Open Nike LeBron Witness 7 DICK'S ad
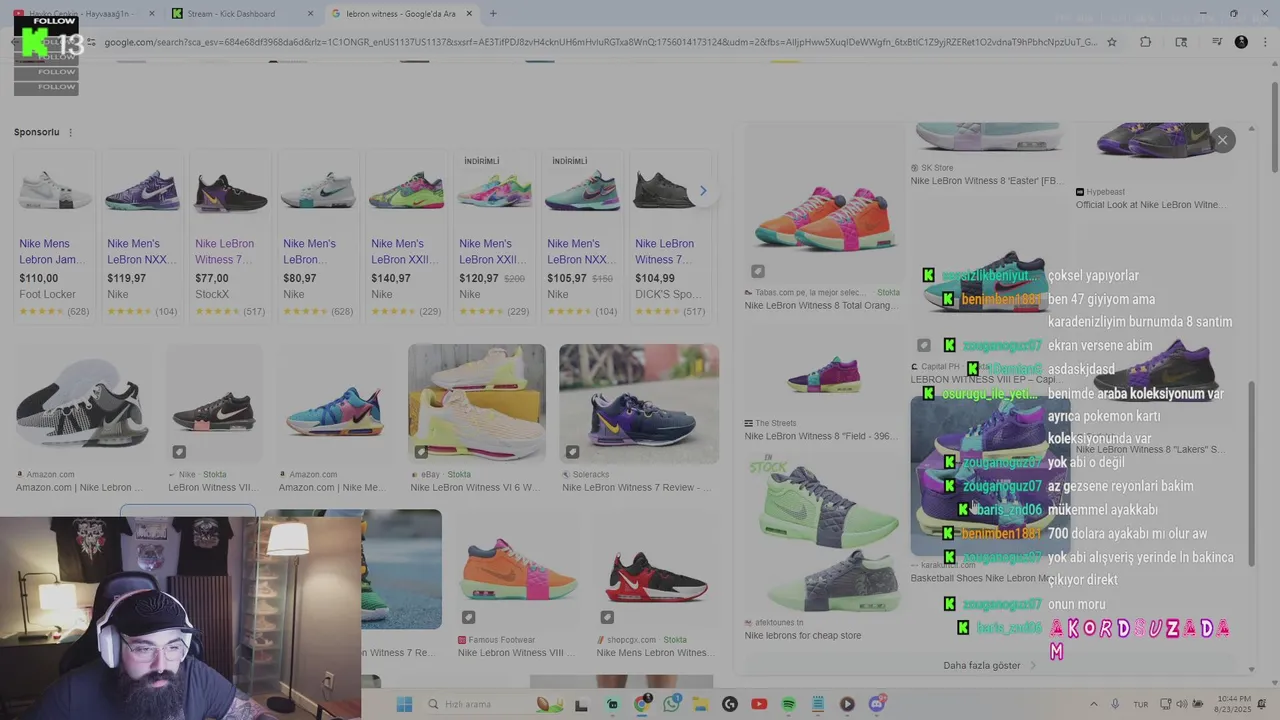The width and height of the screenshot is (1280, 720). coord(669,236)
